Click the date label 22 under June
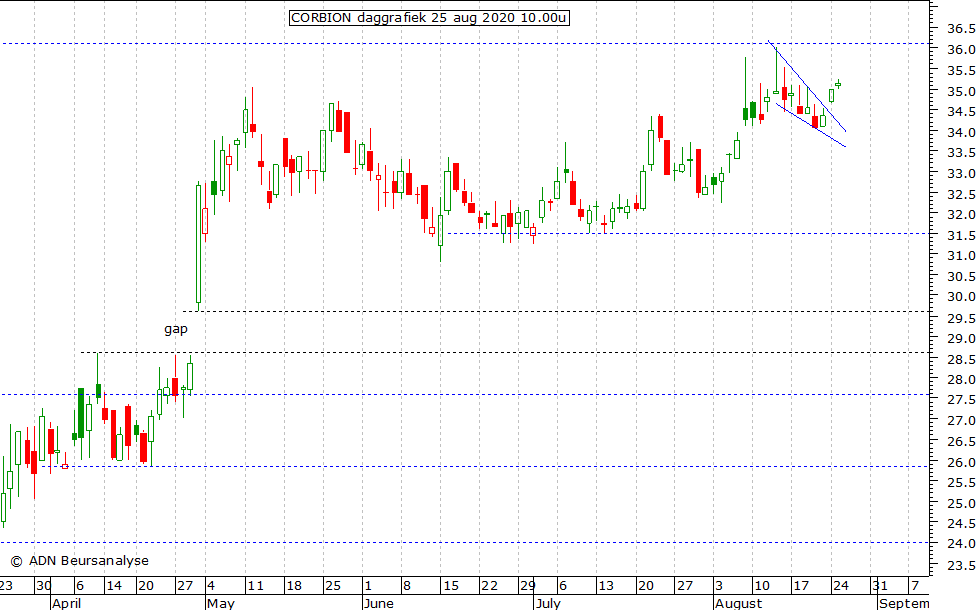 point(489,586)
